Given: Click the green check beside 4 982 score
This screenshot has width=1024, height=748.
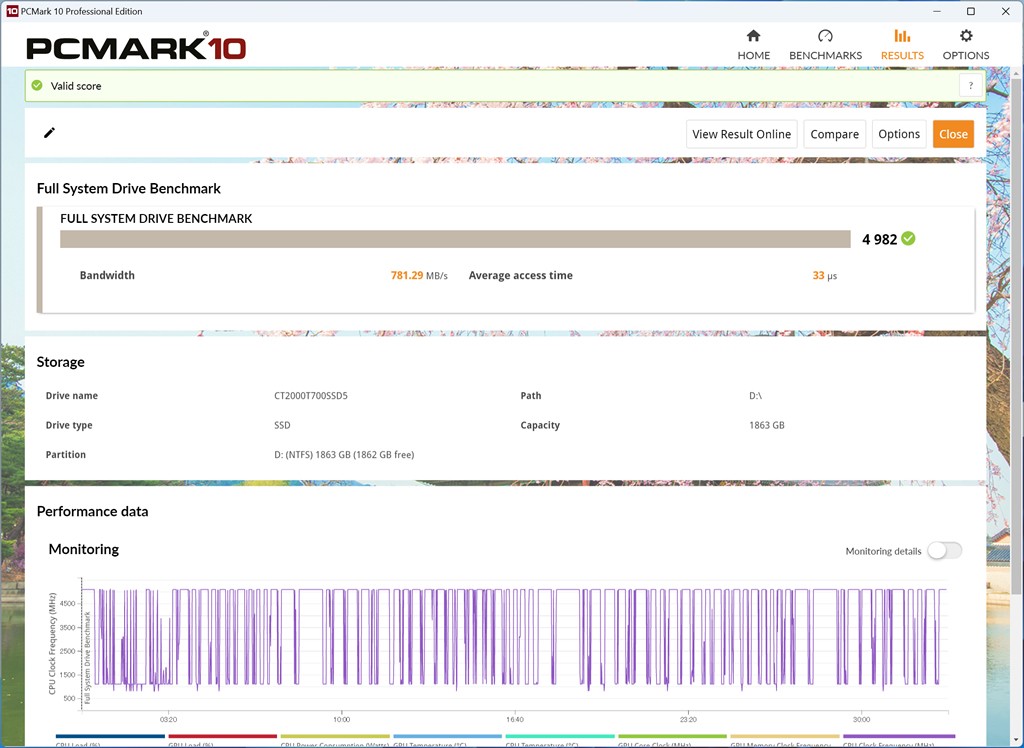Looking at the screenshot, I should [x=908, y=238].
